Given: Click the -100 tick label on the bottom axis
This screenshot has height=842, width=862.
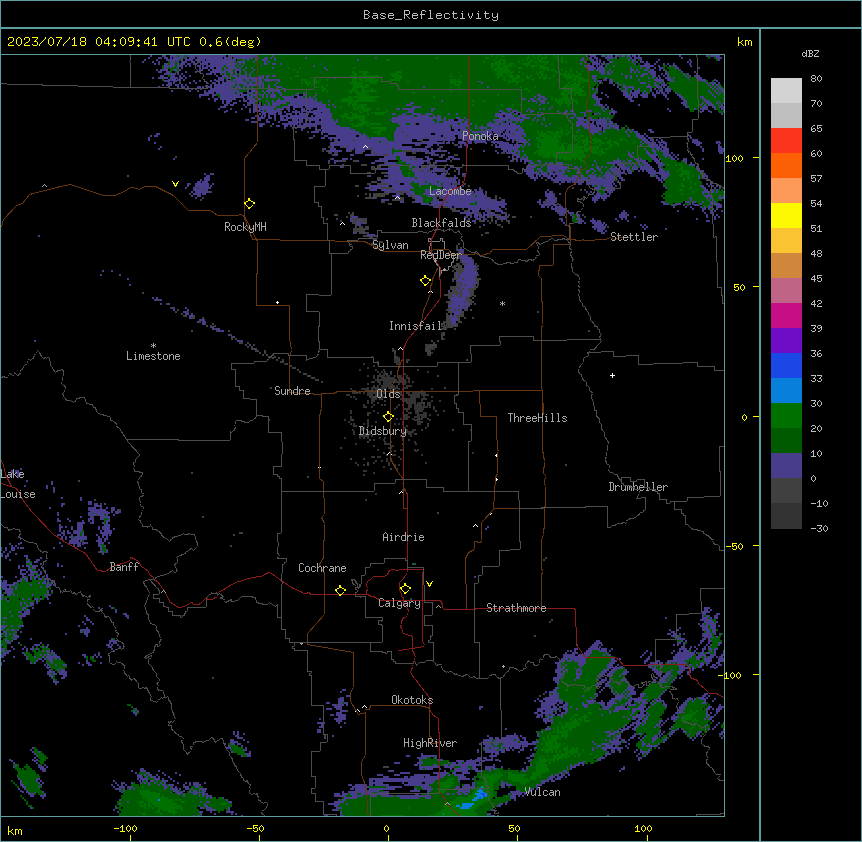Looking at the screenshot, I should pos(125,828).
